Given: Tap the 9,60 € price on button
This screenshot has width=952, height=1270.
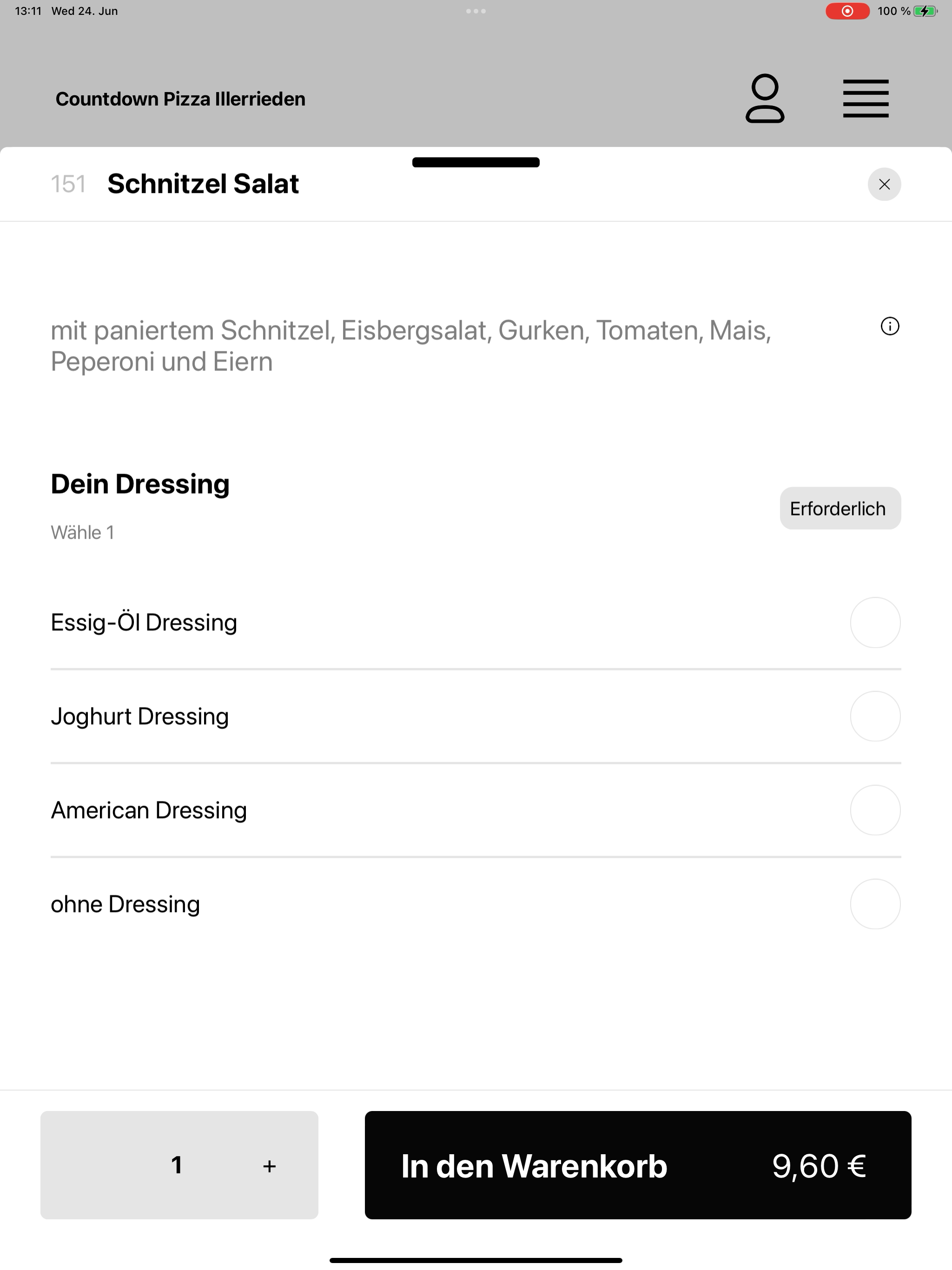Looking at the screenshot, I should (x=819, y=1166).
